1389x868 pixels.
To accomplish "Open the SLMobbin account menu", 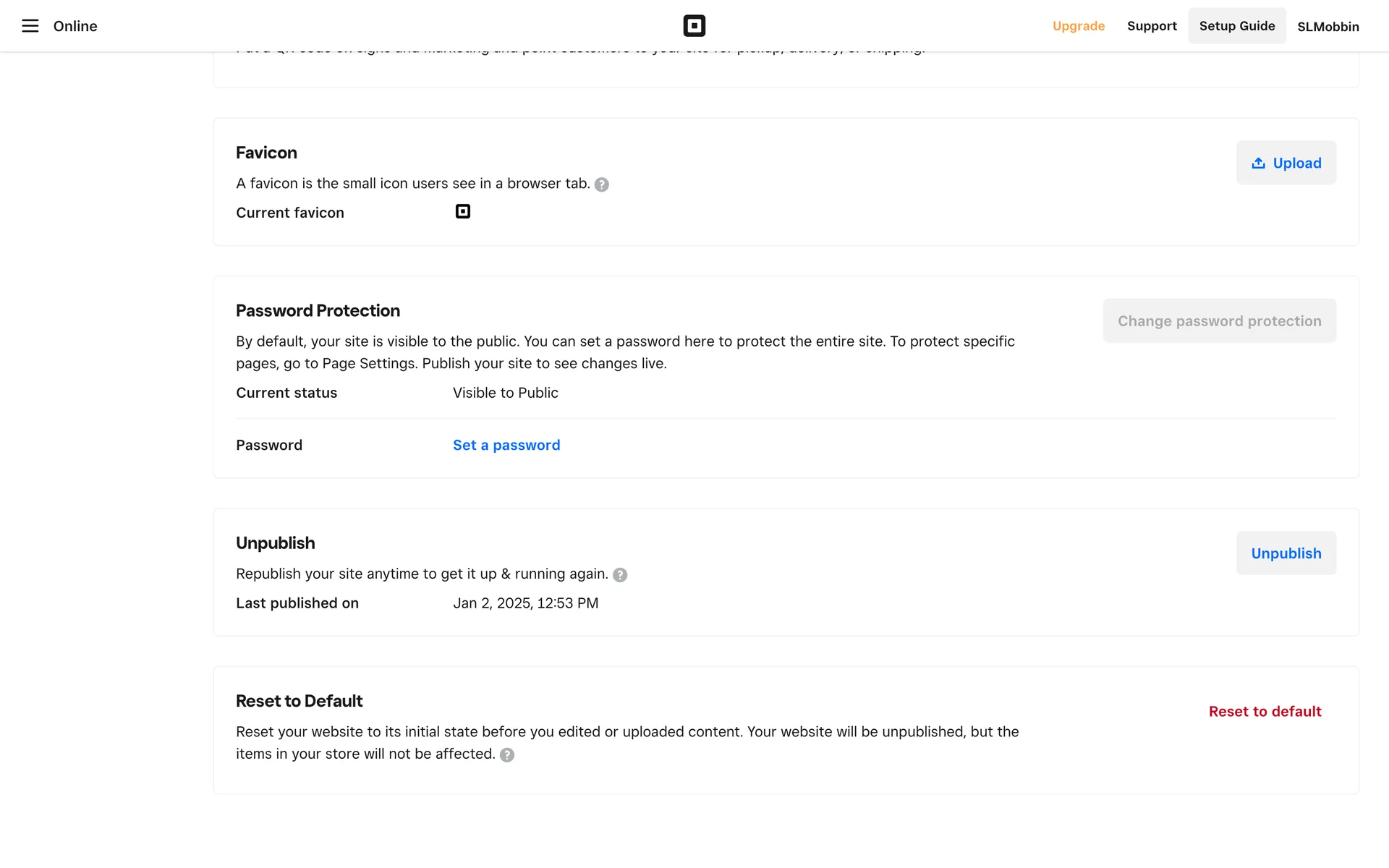I will (1328, 27).
